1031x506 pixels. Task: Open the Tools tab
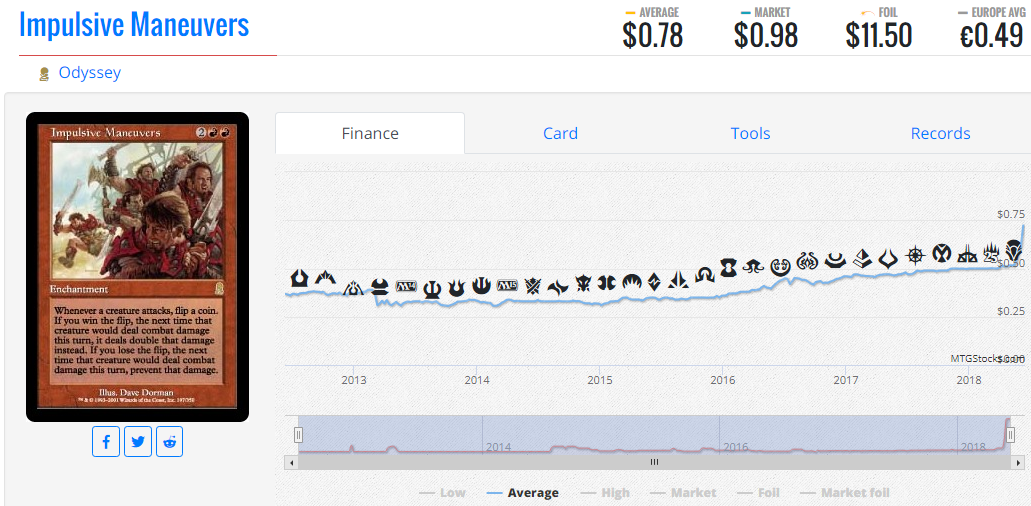(750, 133)
